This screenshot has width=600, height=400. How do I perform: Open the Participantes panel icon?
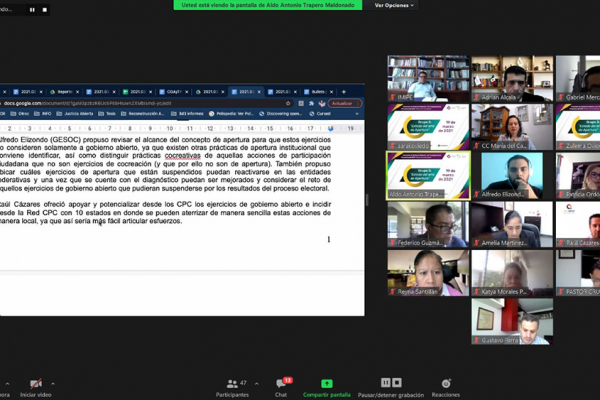[232, 383]
